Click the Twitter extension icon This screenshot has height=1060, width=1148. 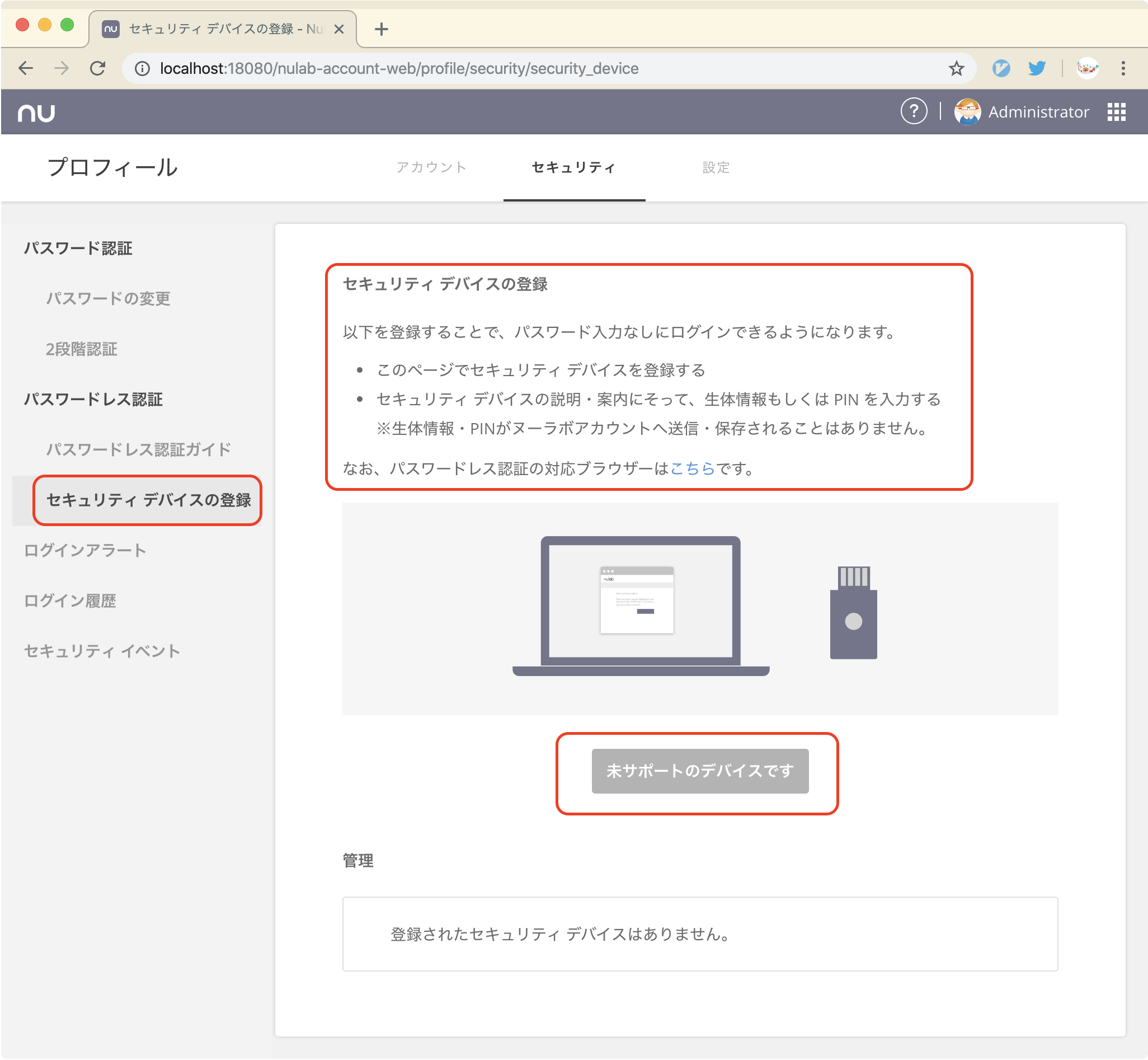1037,68
